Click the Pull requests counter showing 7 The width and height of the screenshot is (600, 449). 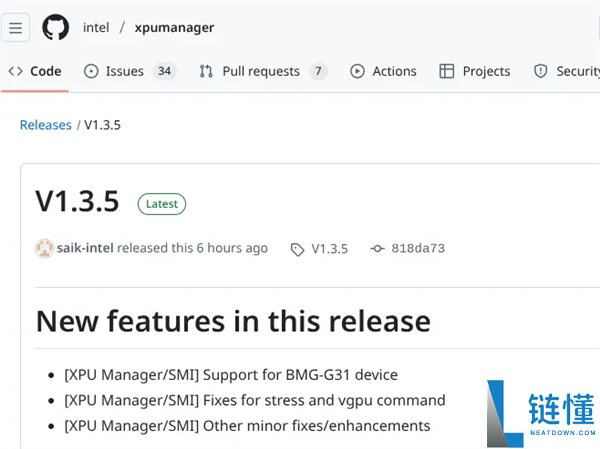tap(318, 71)
